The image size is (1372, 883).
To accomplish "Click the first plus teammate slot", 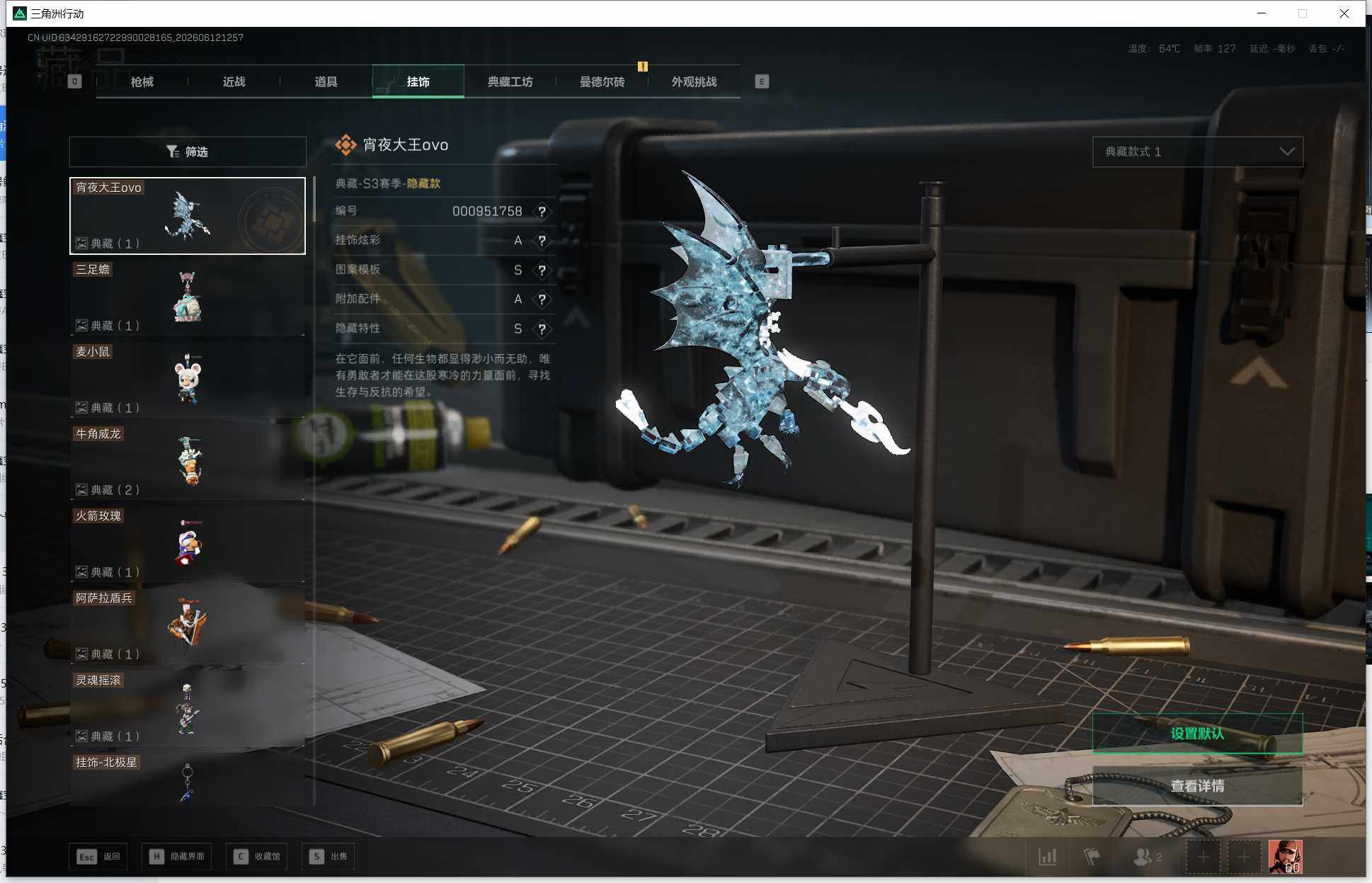I will click(x=1203, y=858).
